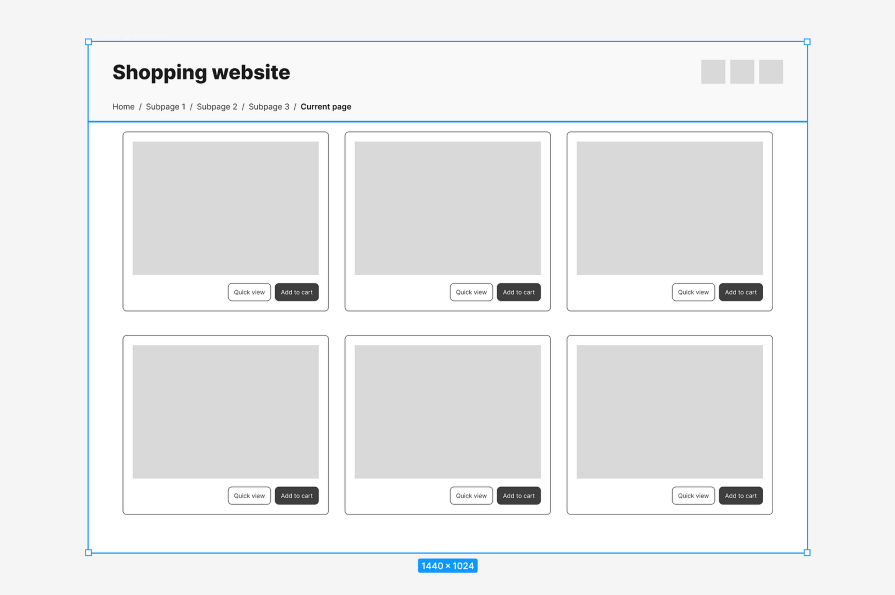Click the Shopping website heading

click(200, 72)
